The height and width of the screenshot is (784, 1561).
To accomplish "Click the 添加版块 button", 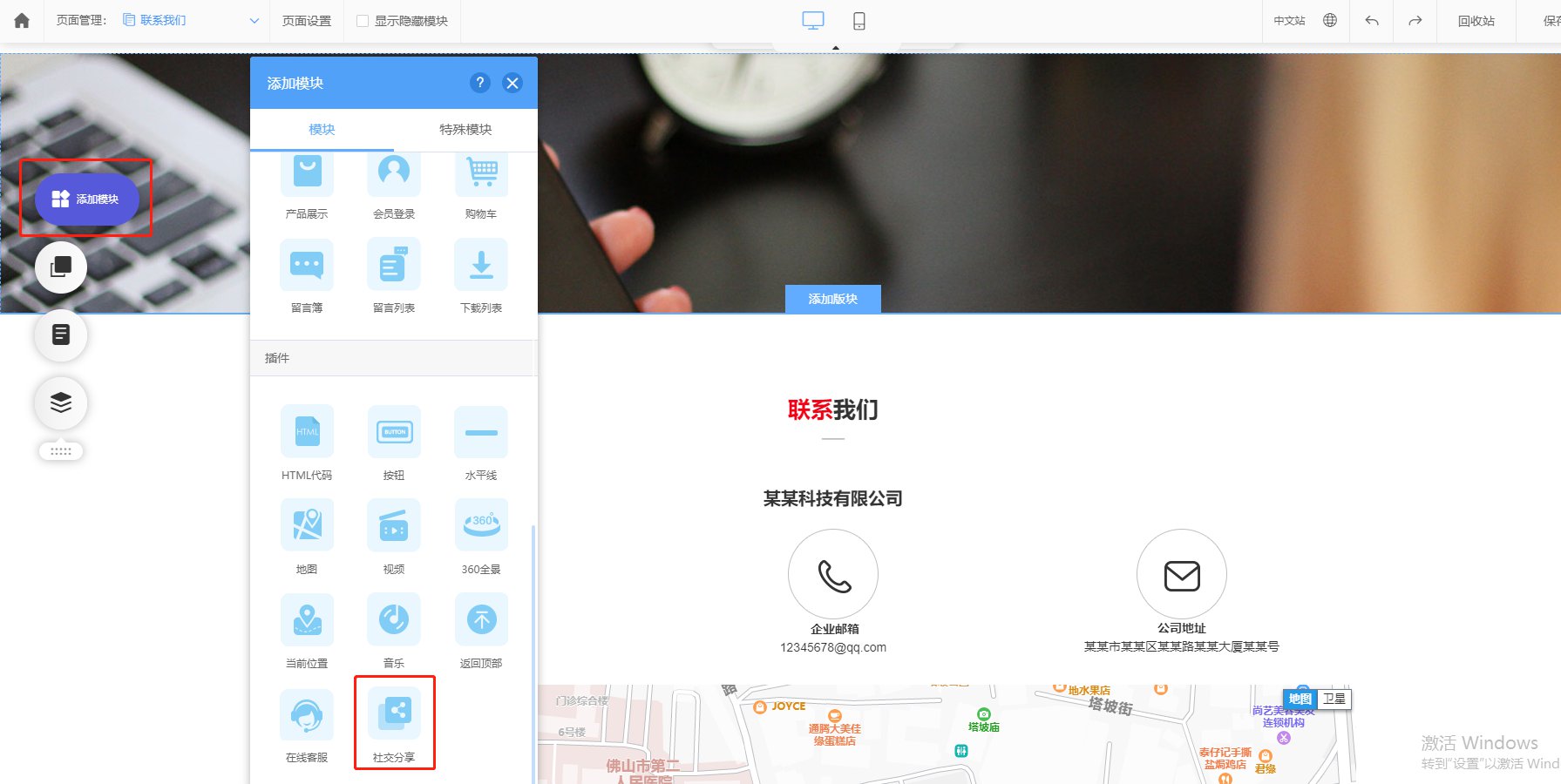I will 832,299.
